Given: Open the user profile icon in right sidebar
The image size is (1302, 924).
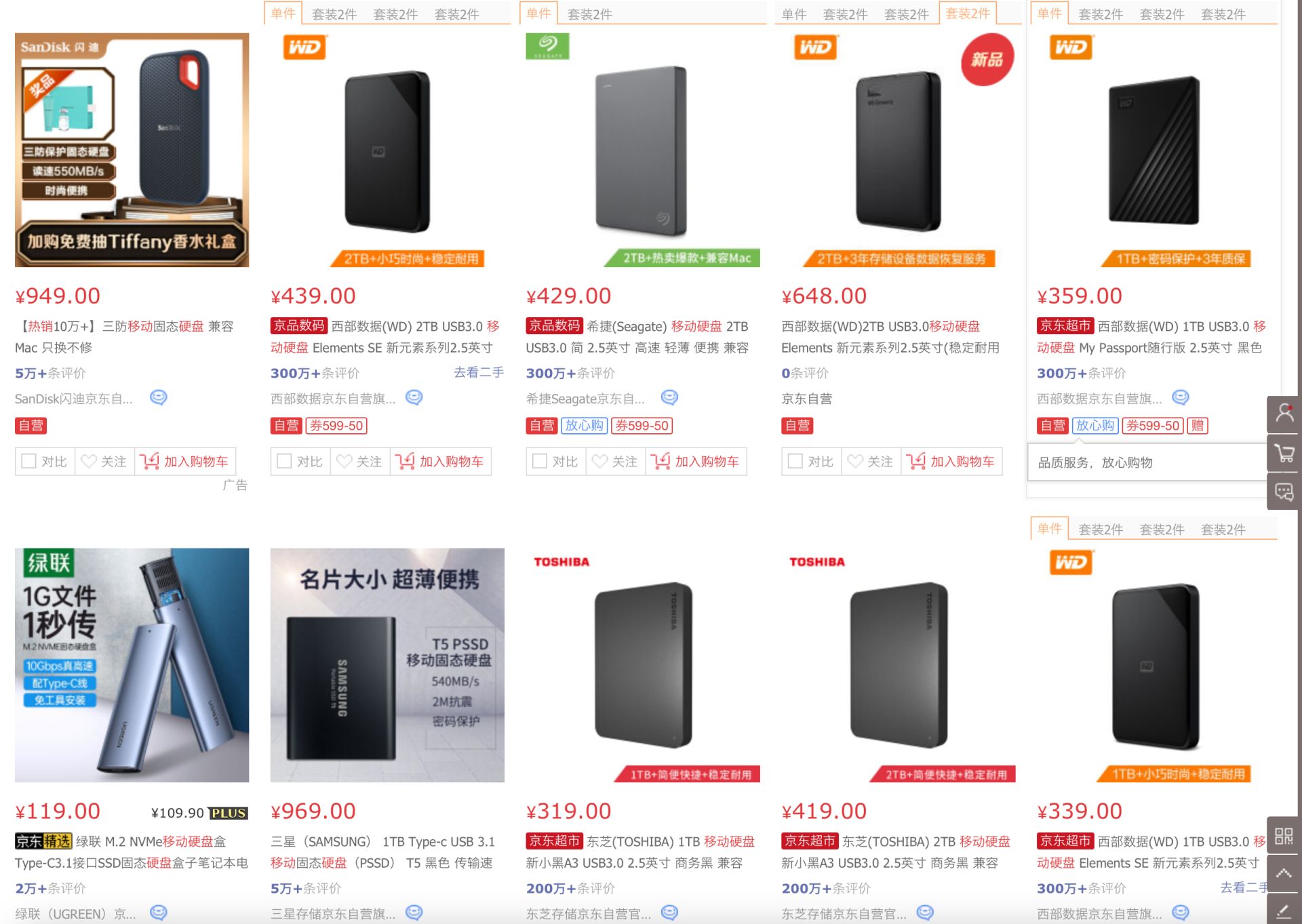Looking at the screenshot, I should (x=1284, y=414).
